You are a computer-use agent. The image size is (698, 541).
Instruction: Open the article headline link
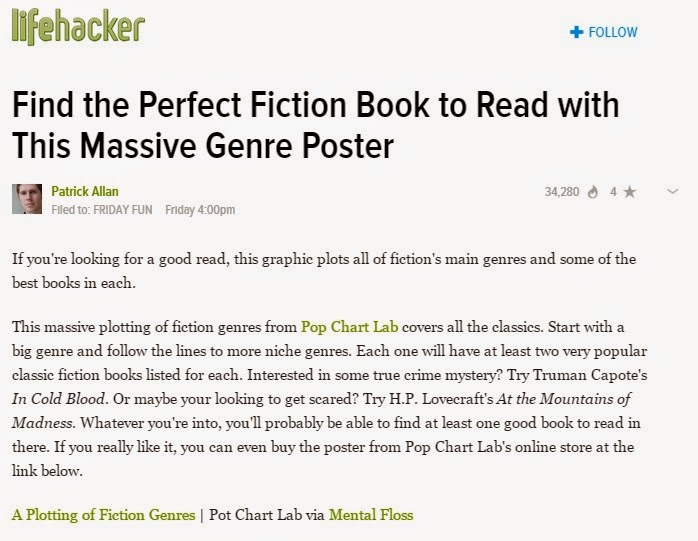pos(315,126)
